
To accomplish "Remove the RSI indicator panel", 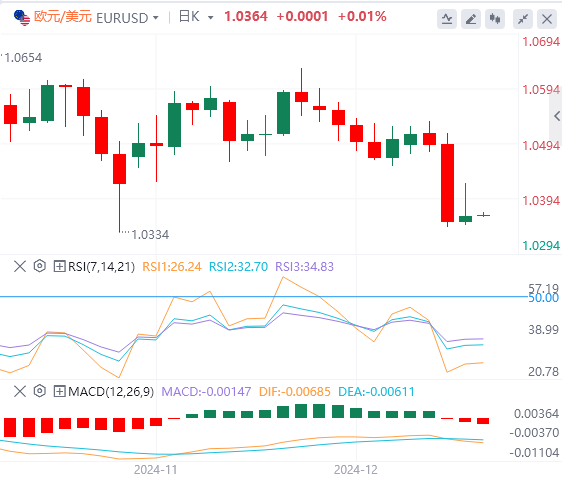I will (x=20, y=266).
